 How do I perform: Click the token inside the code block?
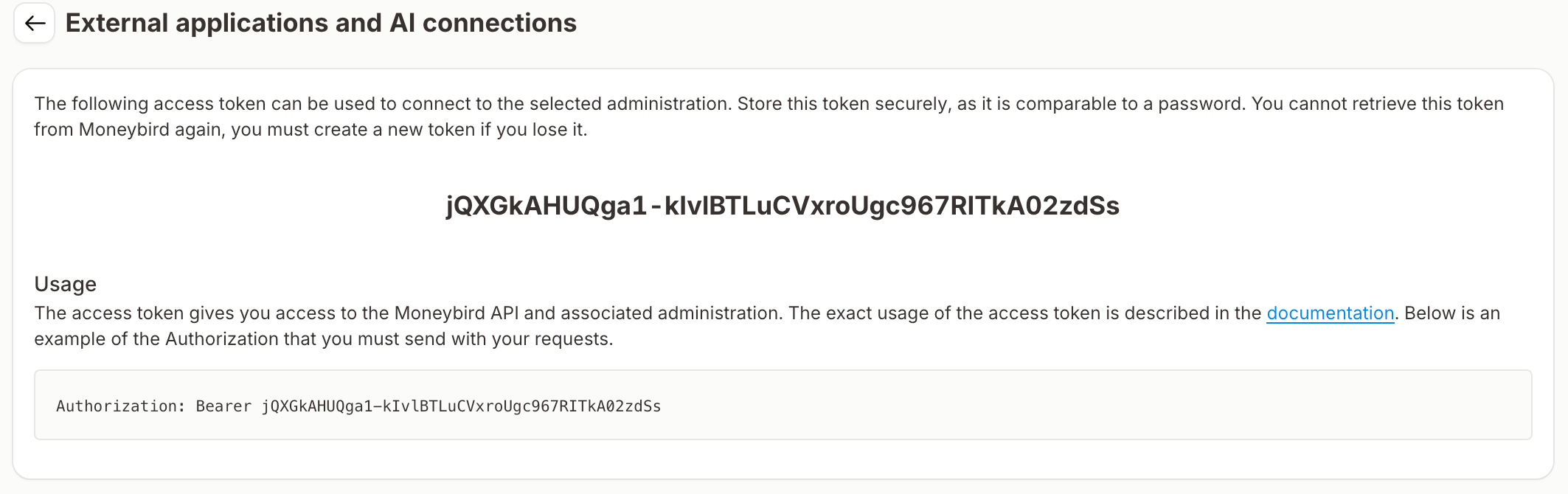pyautogui.click(x=461, y=406)
